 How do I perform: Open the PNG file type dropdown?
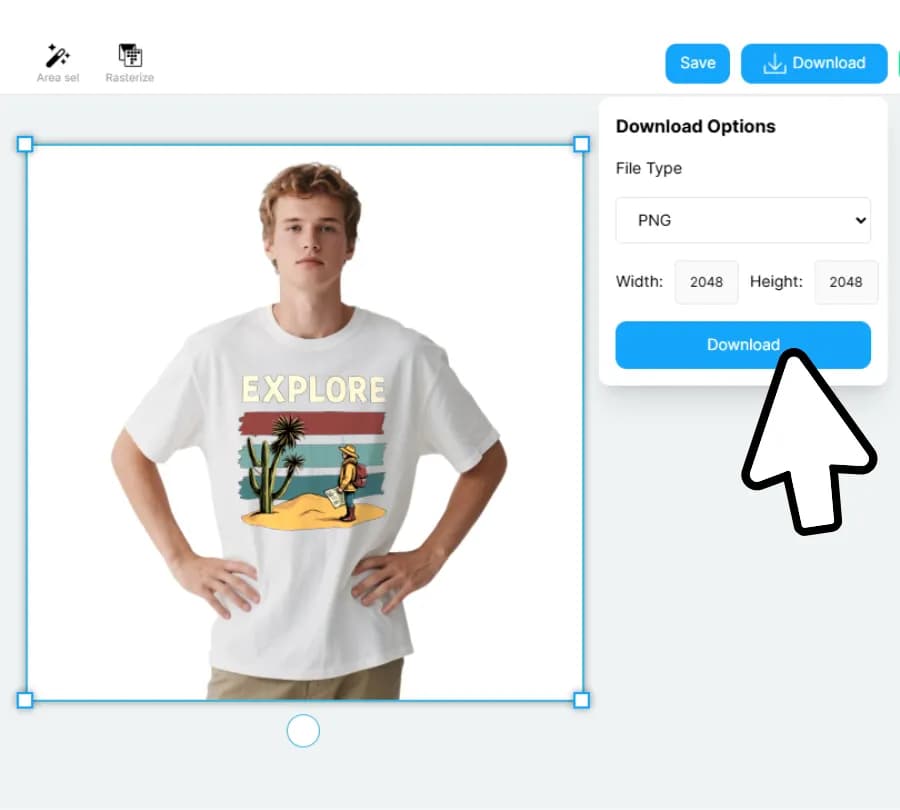[743, 220]
